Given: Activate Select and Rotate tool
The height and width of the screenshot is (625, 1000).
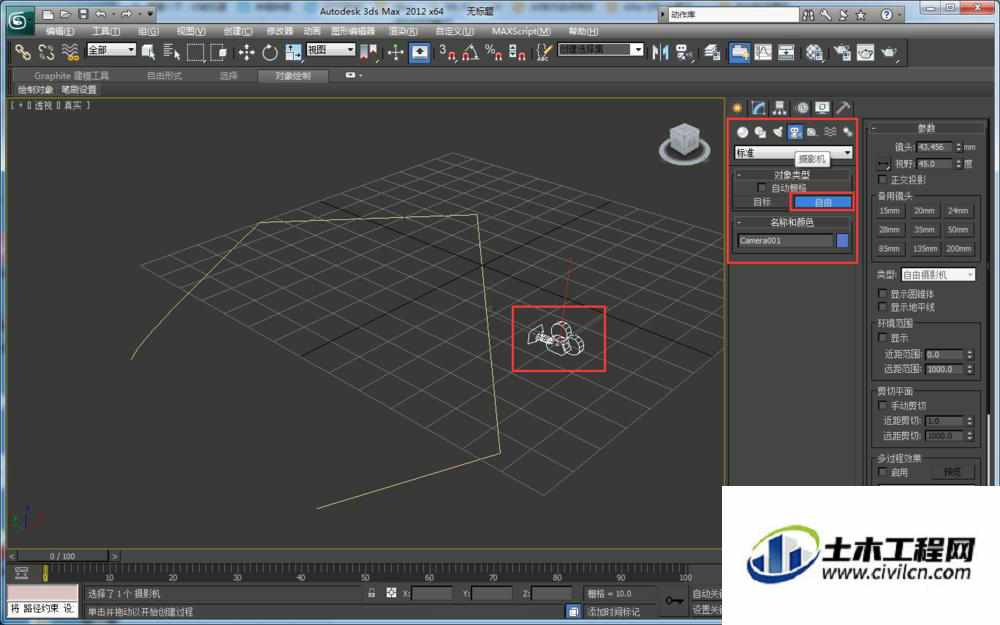Looking at the screenshot, I should pos(270,52).
